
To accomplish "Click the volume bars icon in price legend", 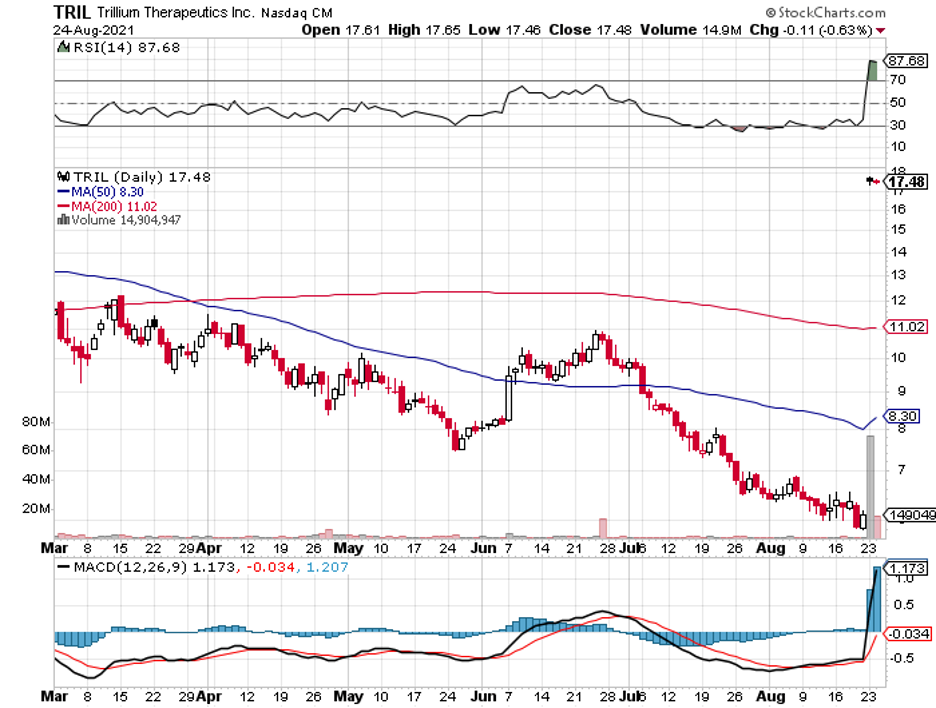I will [x=64, y=219].
